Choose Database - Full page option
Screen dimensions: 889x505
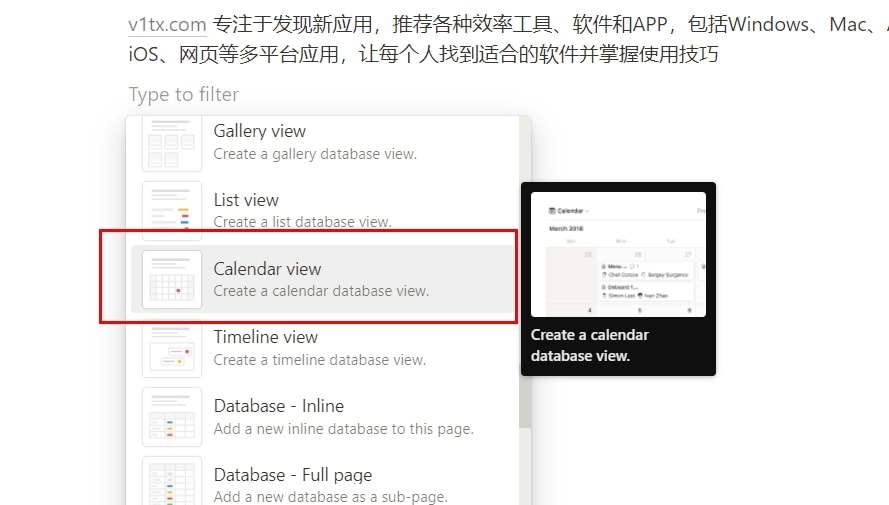(322, 481)
